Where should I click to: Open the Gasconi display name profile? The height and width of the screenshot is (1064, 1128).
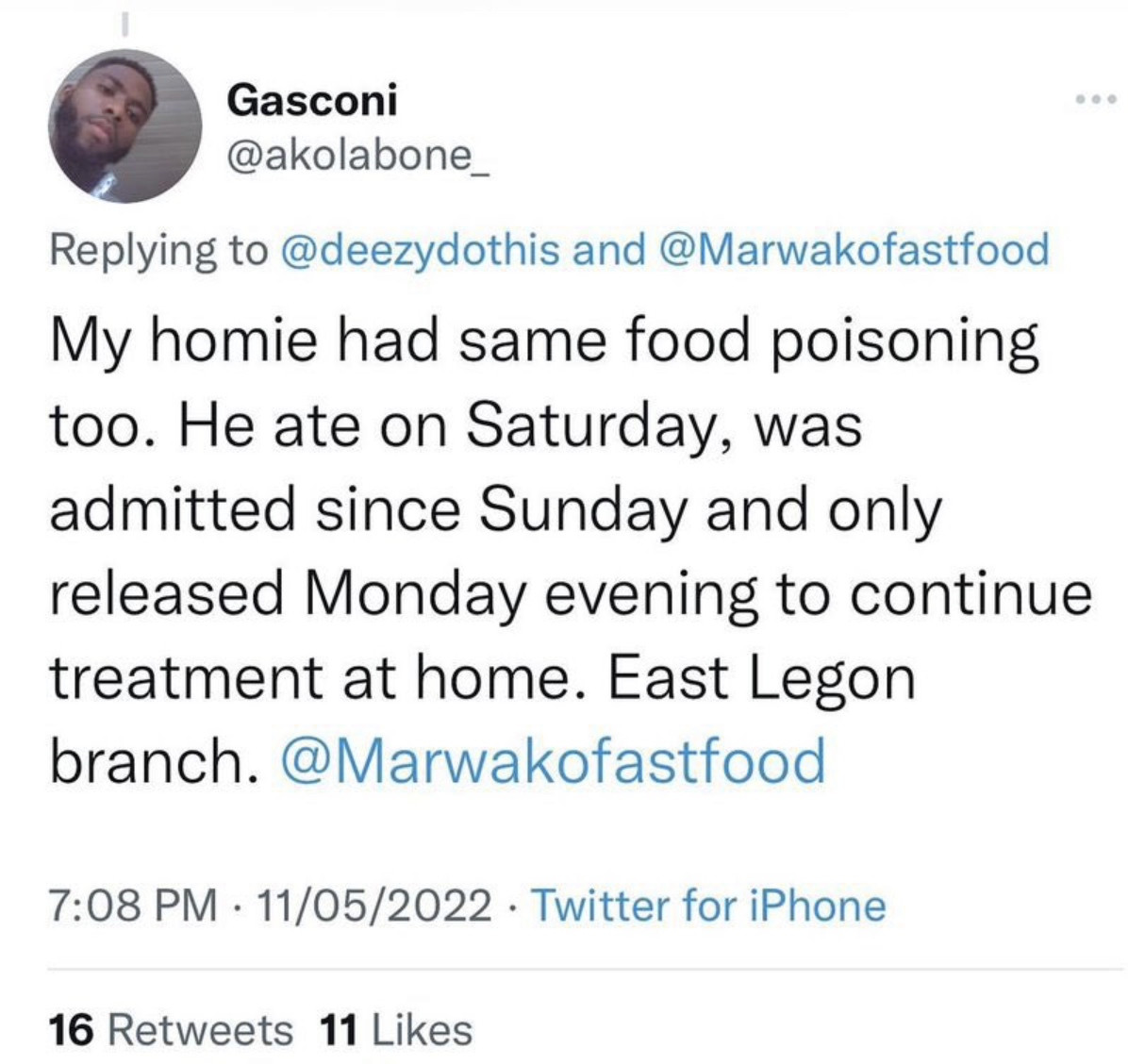coord(312,99)
